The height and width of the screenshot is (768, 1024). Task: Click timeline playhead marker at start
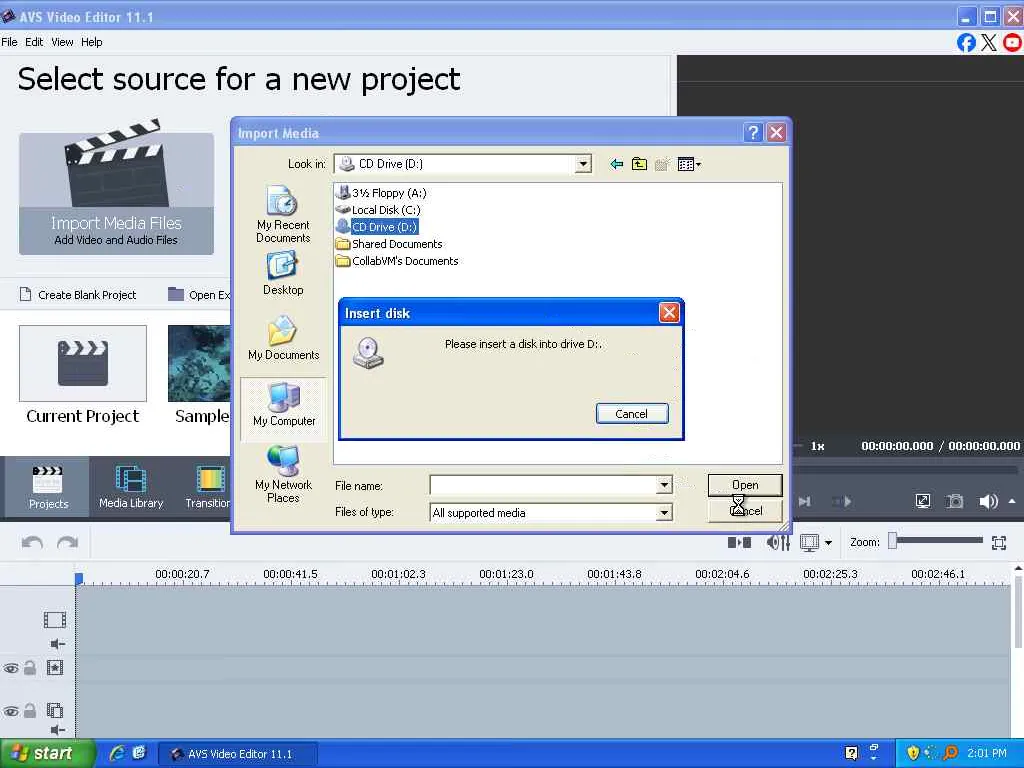click(x=79, y=579)
